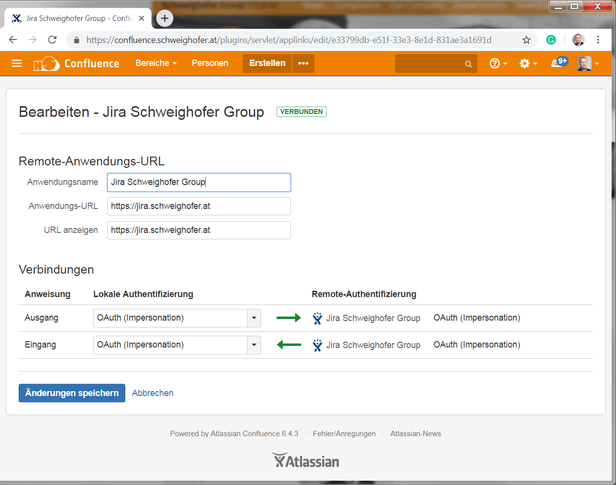The width and height of the screenshot is (616, 485).
Task: Click Jira Schweighofer Group text in Eingang row
Action: point(373,345)
